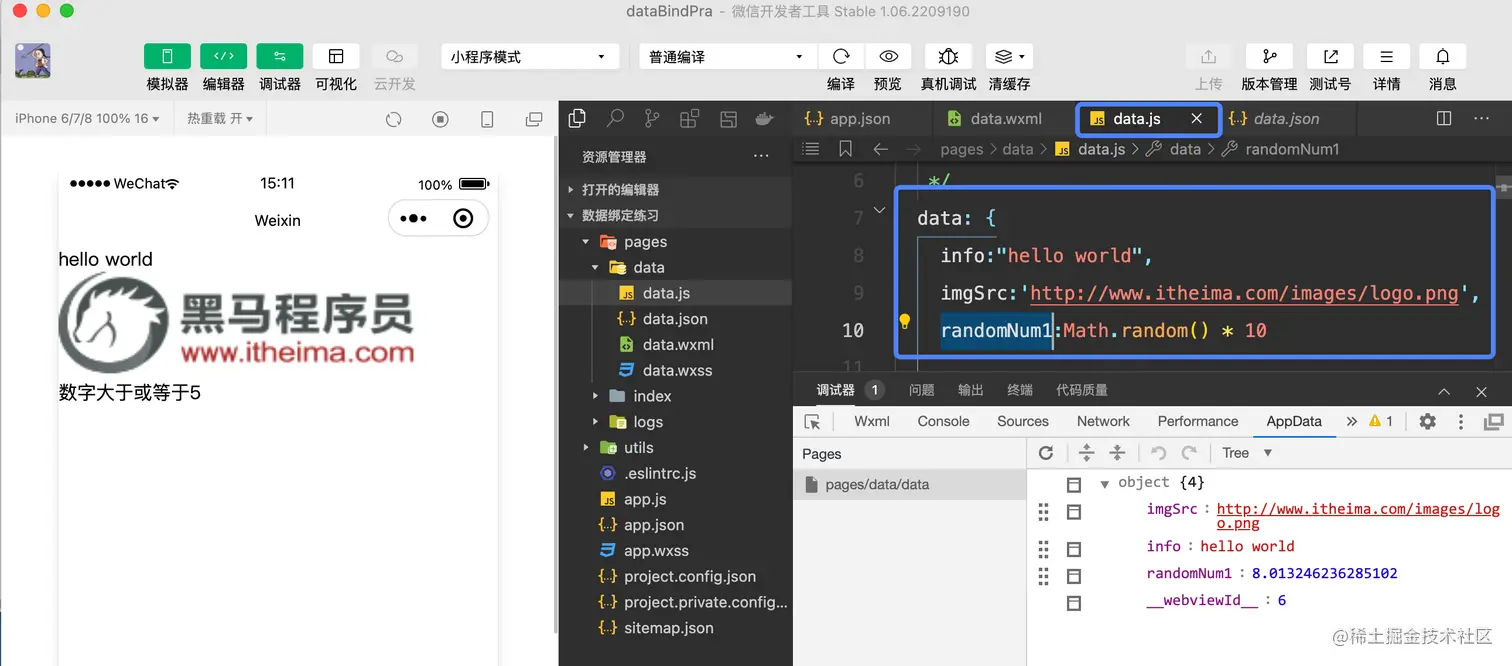Open the source control icon

click(652, 119)
